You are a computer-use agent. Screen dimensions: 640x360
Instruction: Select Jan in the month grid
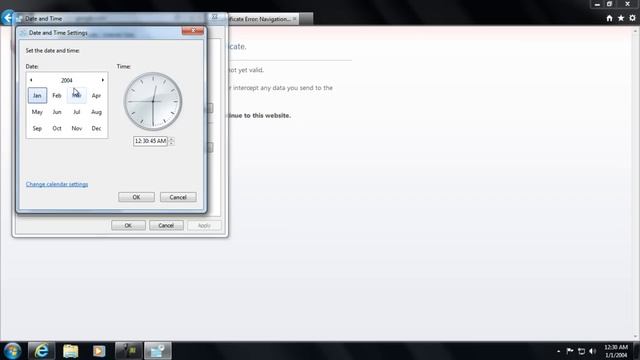tap(37, 96)
